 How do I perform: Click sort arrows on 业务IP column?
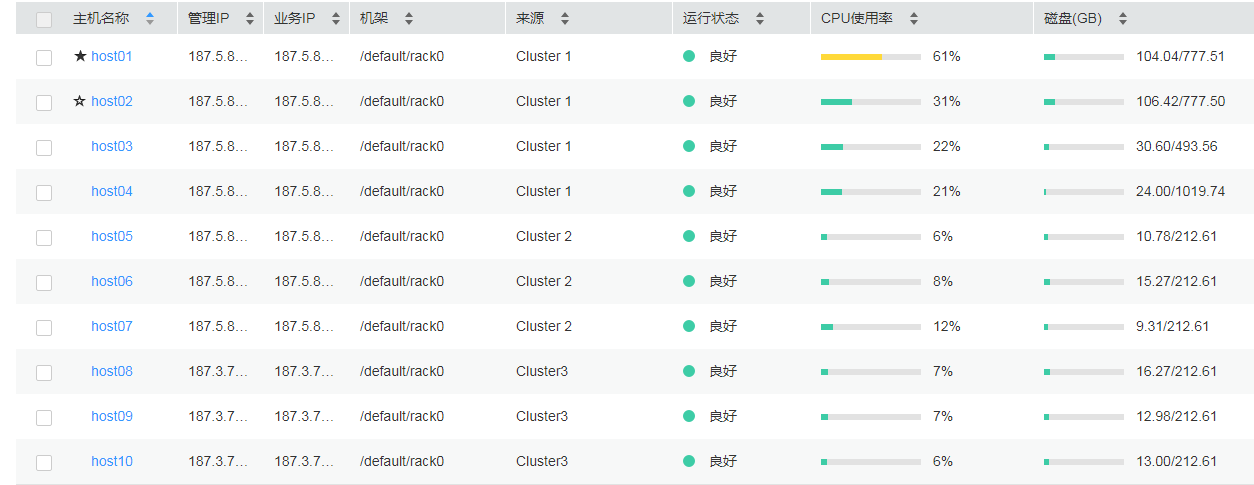[x=335, y=19]
